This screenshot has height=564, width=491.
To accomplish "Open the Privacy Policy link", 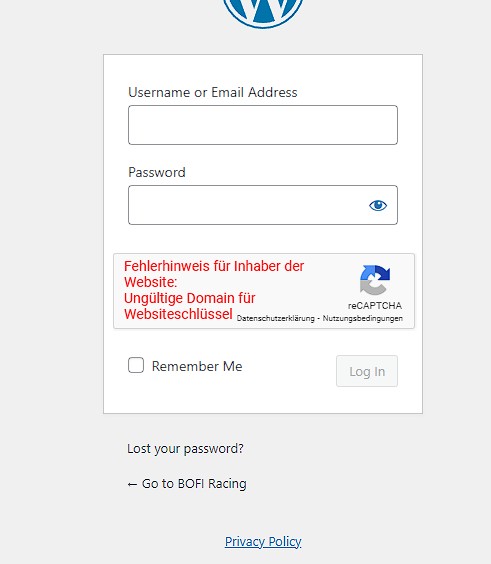I will [x=263, y=542].
